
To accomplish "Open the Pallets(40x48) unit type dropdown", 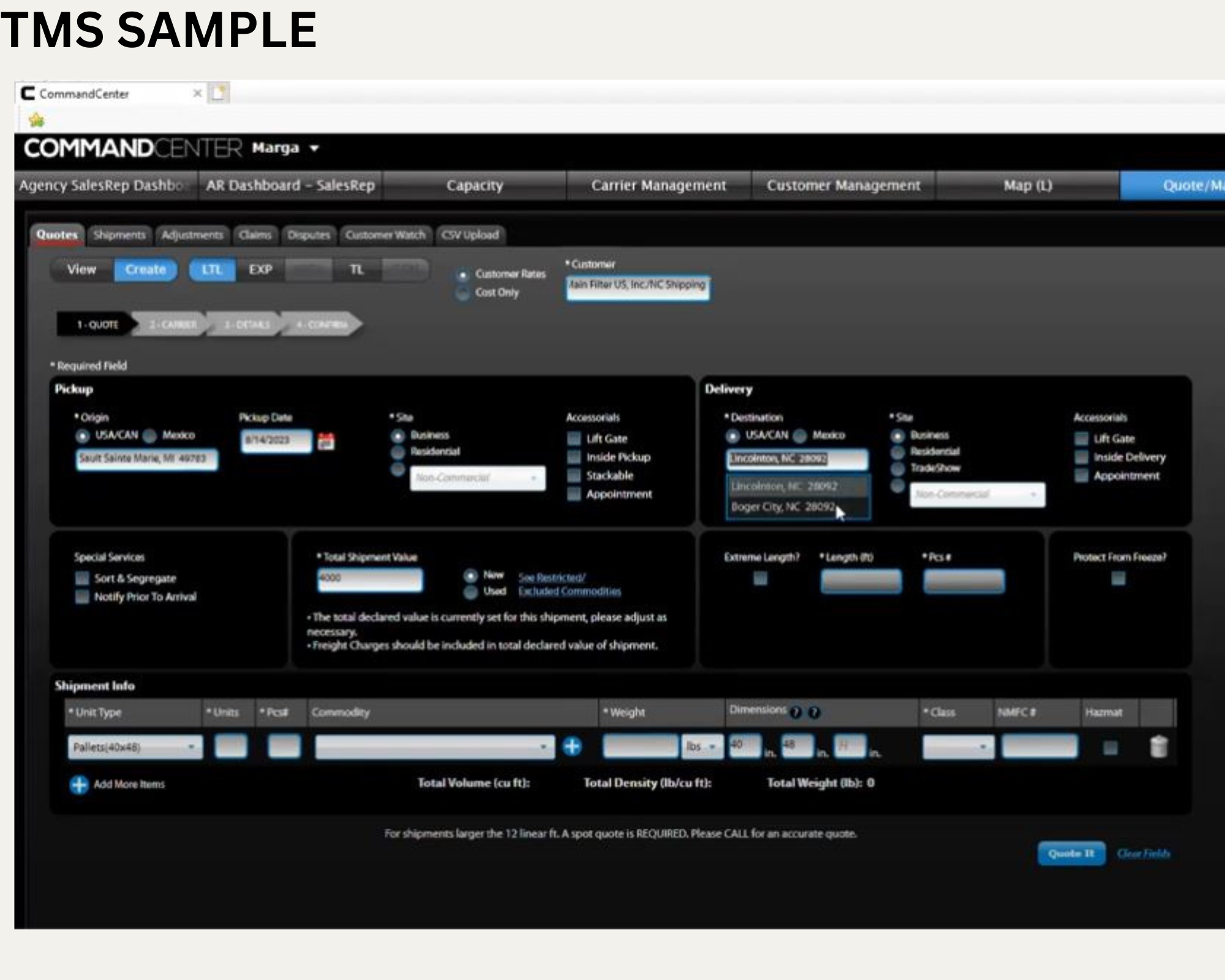I will pos(135,747).
